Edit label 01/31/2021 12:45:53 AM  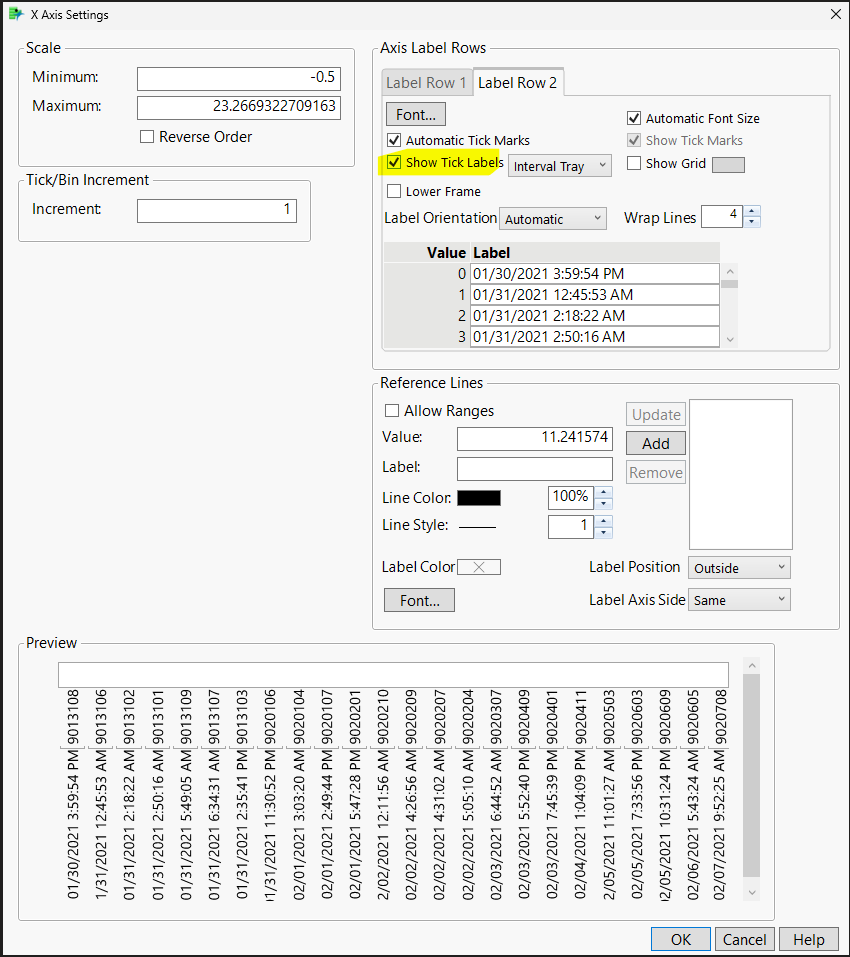(594, 295)
